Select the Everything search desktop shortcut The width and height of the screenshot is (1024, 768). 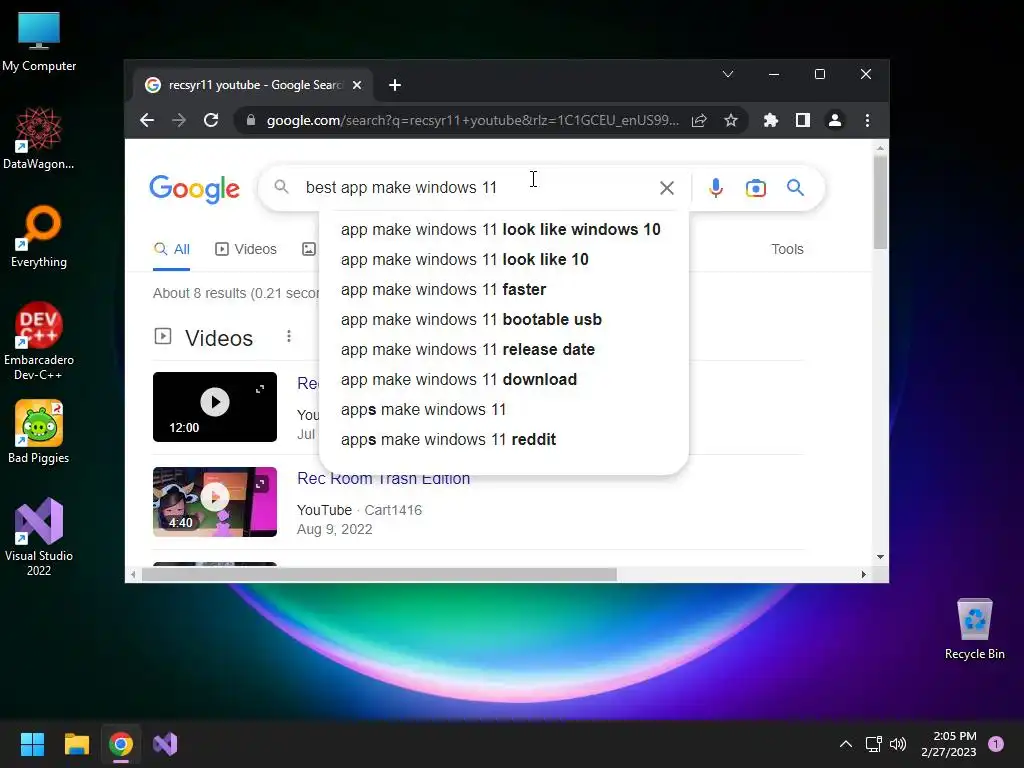(x=39, y=237)
